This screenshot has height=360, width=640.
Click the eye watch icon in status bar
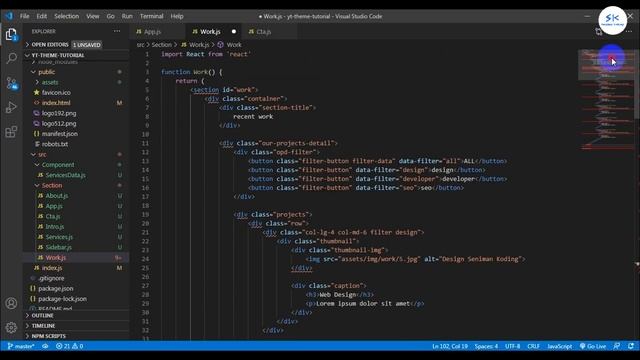click(45, 346)
